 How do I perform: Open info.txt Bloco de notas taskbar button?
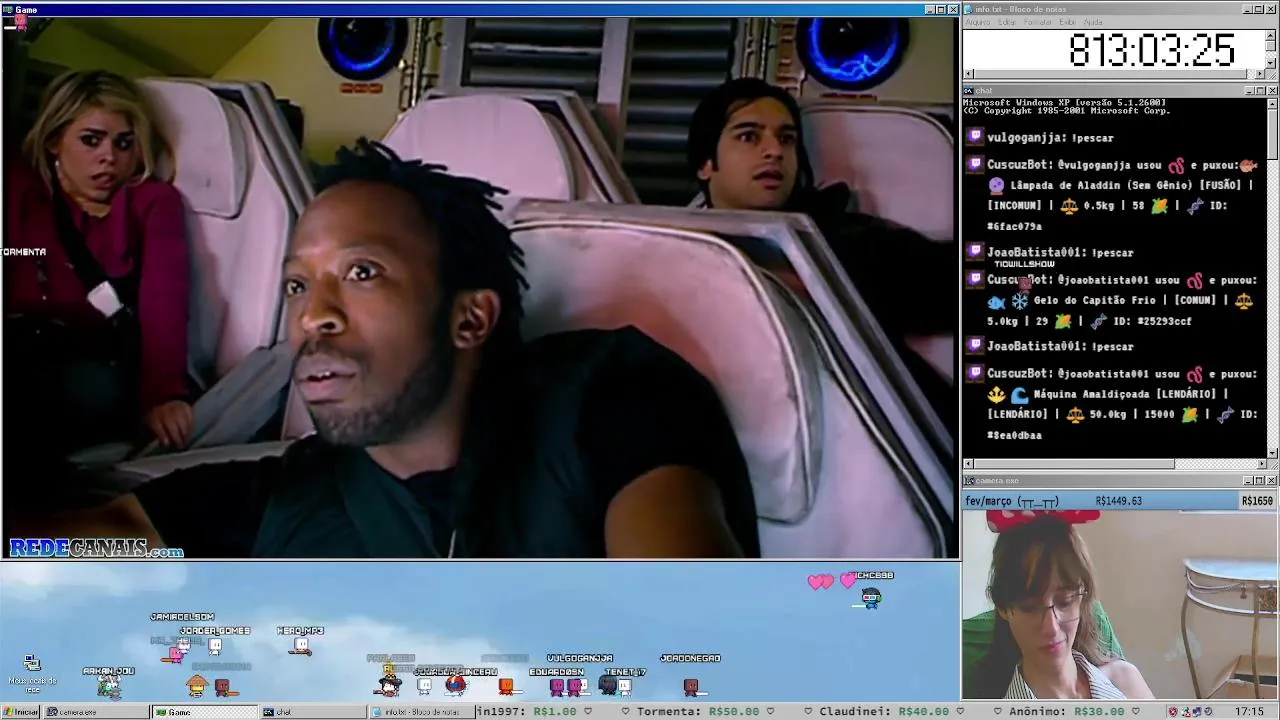[x=421, y=712]
